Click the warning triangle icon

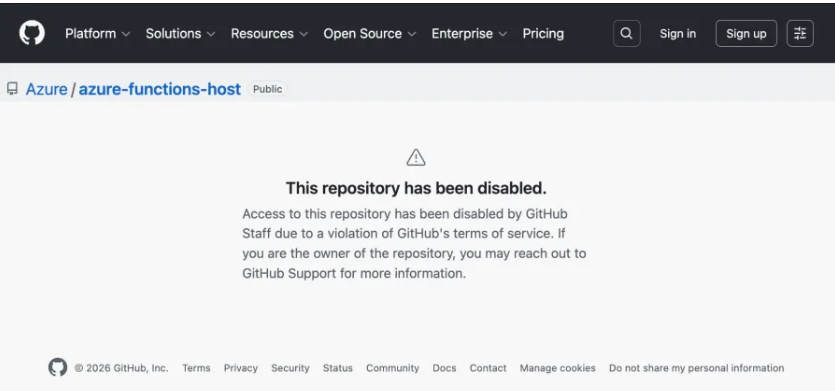click(416, 157)
